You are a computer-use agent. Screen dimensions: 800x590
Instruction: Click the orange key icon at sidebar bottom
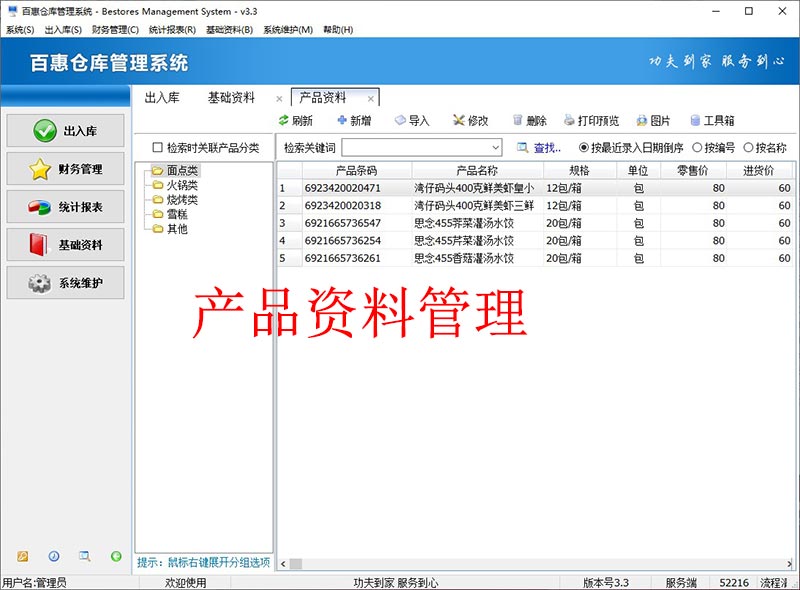point(22,556)
